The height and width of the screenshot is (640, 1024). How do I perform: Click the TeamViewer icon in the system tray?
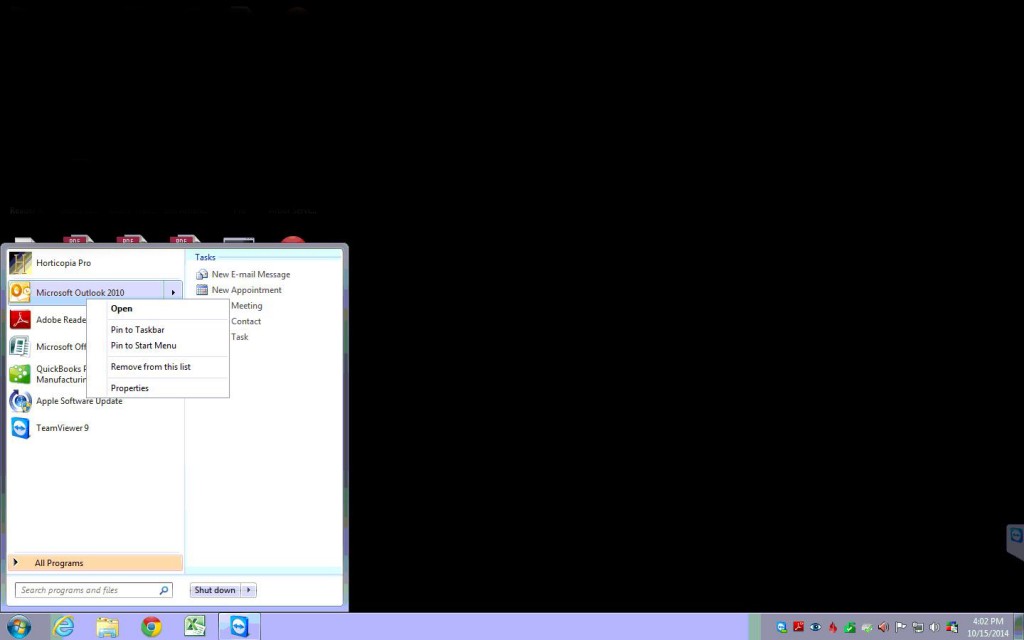[x=782, y=627]
